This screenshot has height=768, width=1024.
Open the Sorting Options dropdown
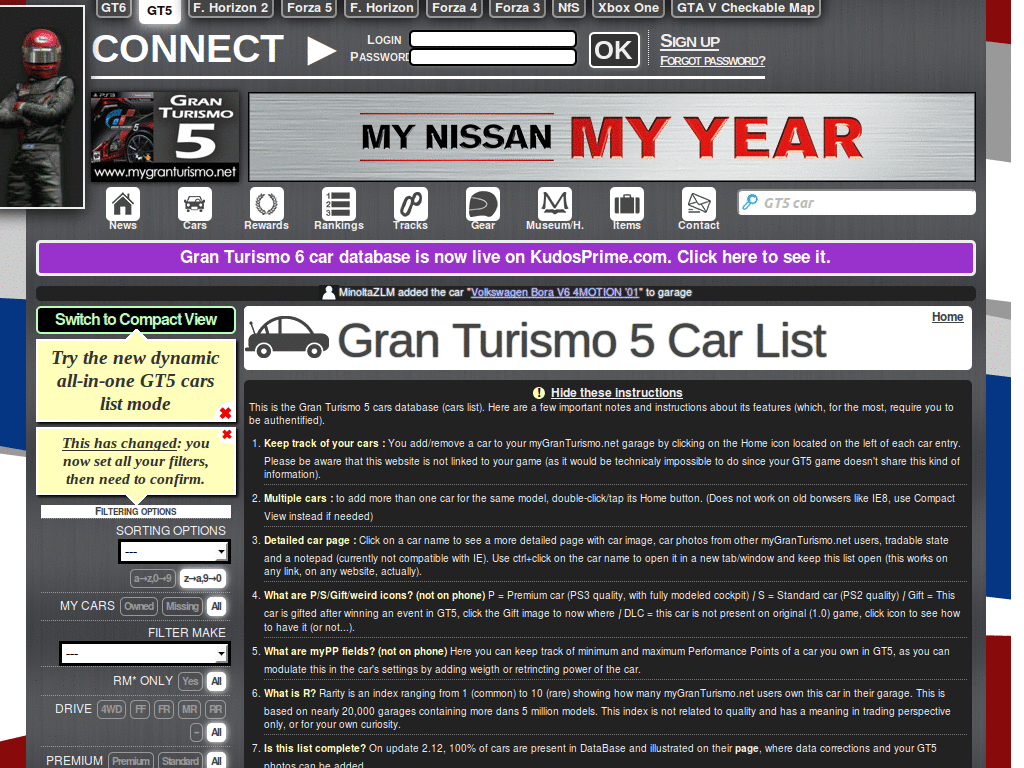174,552
